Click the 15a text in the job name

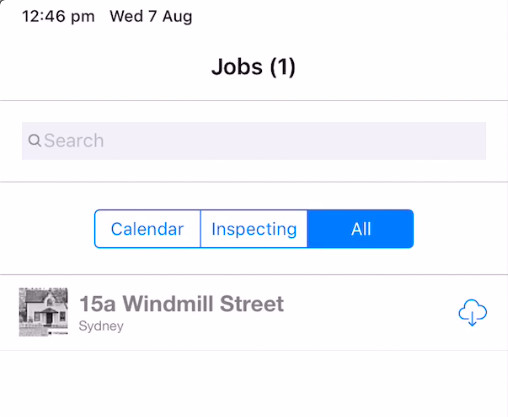coord(98,304)
